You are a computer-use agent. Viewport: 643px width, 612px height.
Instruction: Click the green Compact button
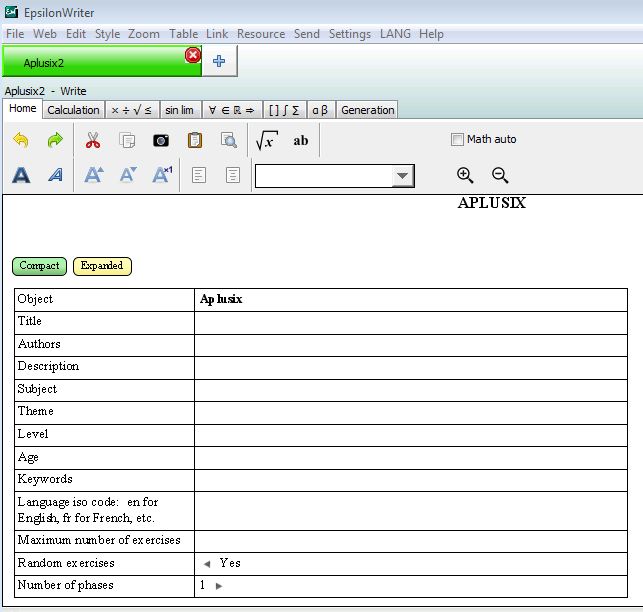pos(39,266)
